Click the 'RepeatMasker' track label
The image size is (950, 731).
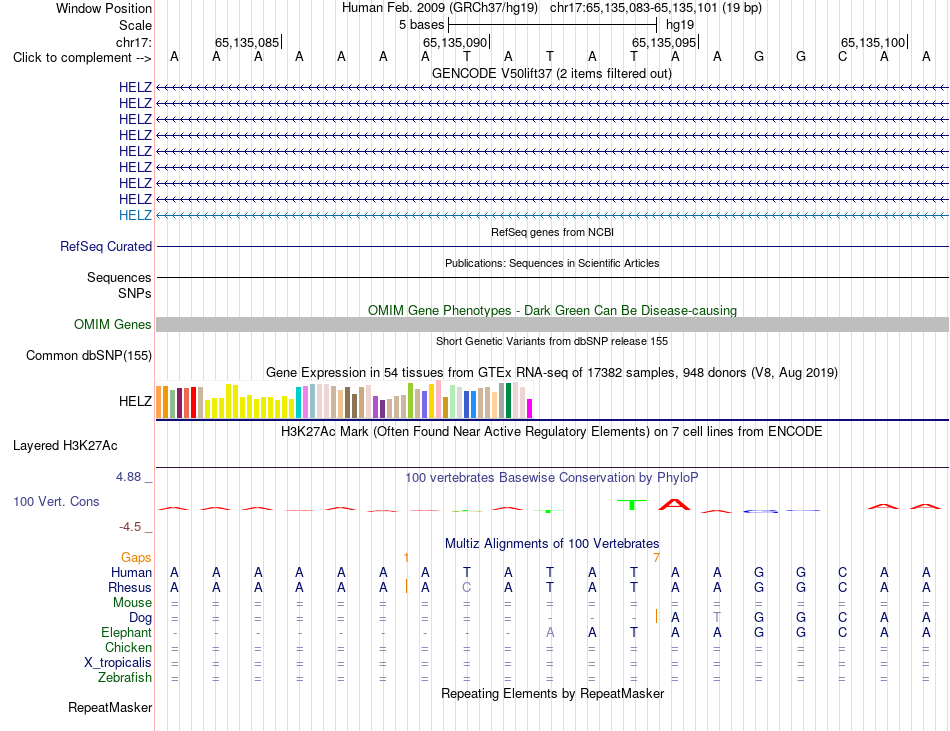point(110,708)
